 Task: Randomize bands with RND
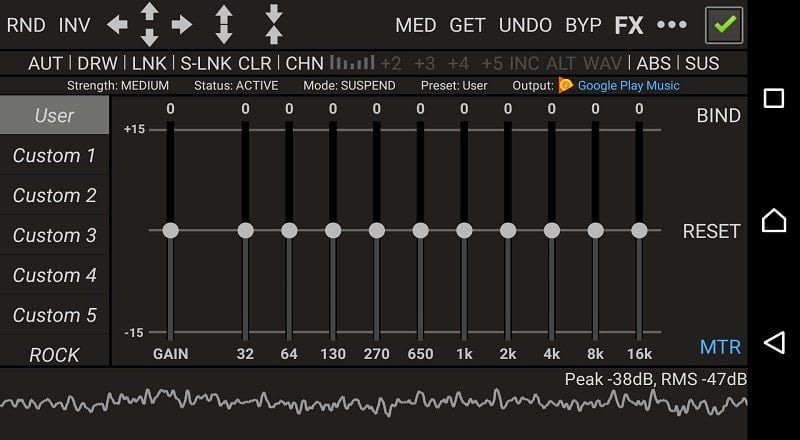(26, 25)
